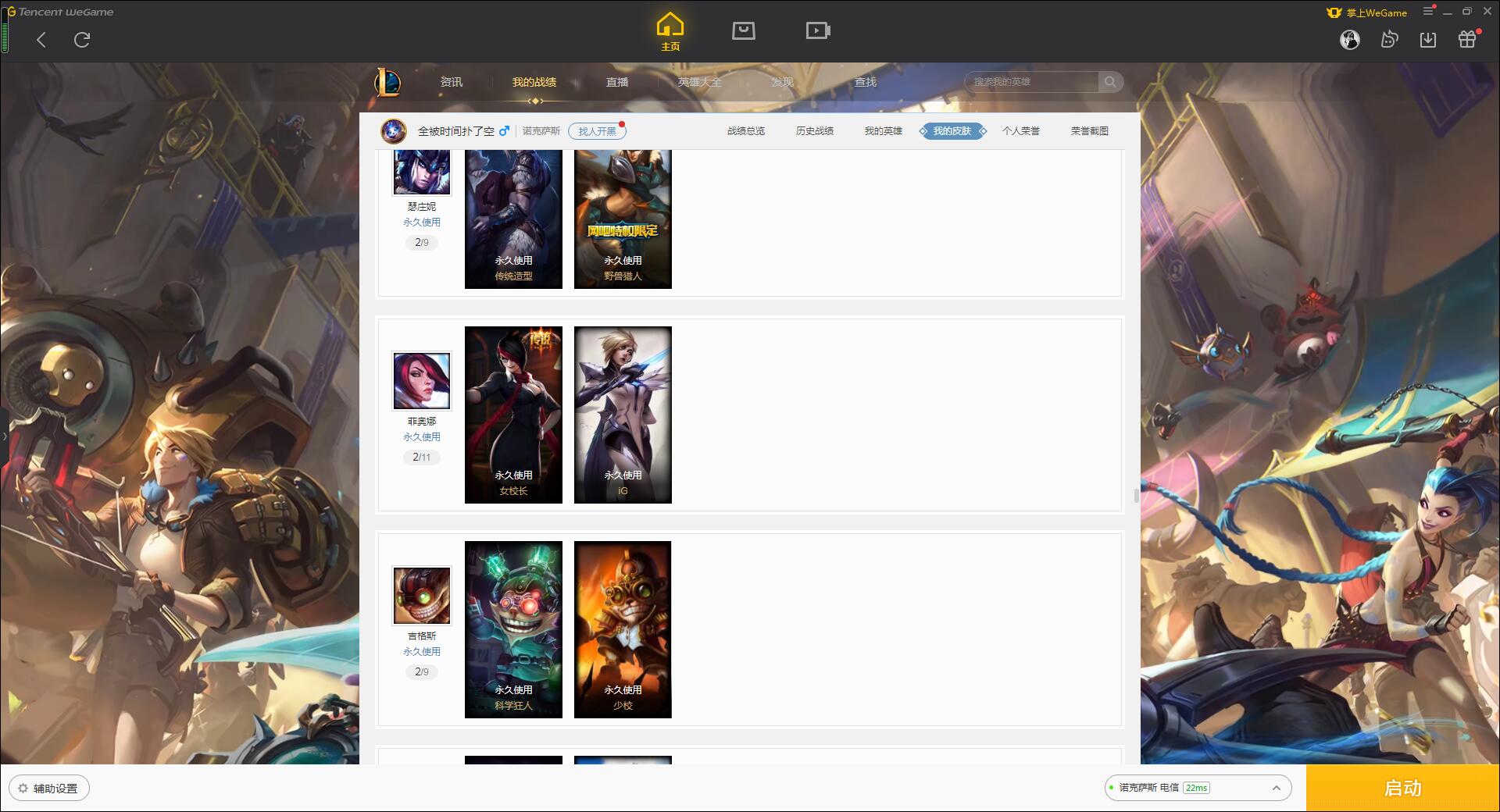Click the 瑟庄妮 champion portrait
The width and height of the screenshot is (1500, 812).
(x=422, y=172)
